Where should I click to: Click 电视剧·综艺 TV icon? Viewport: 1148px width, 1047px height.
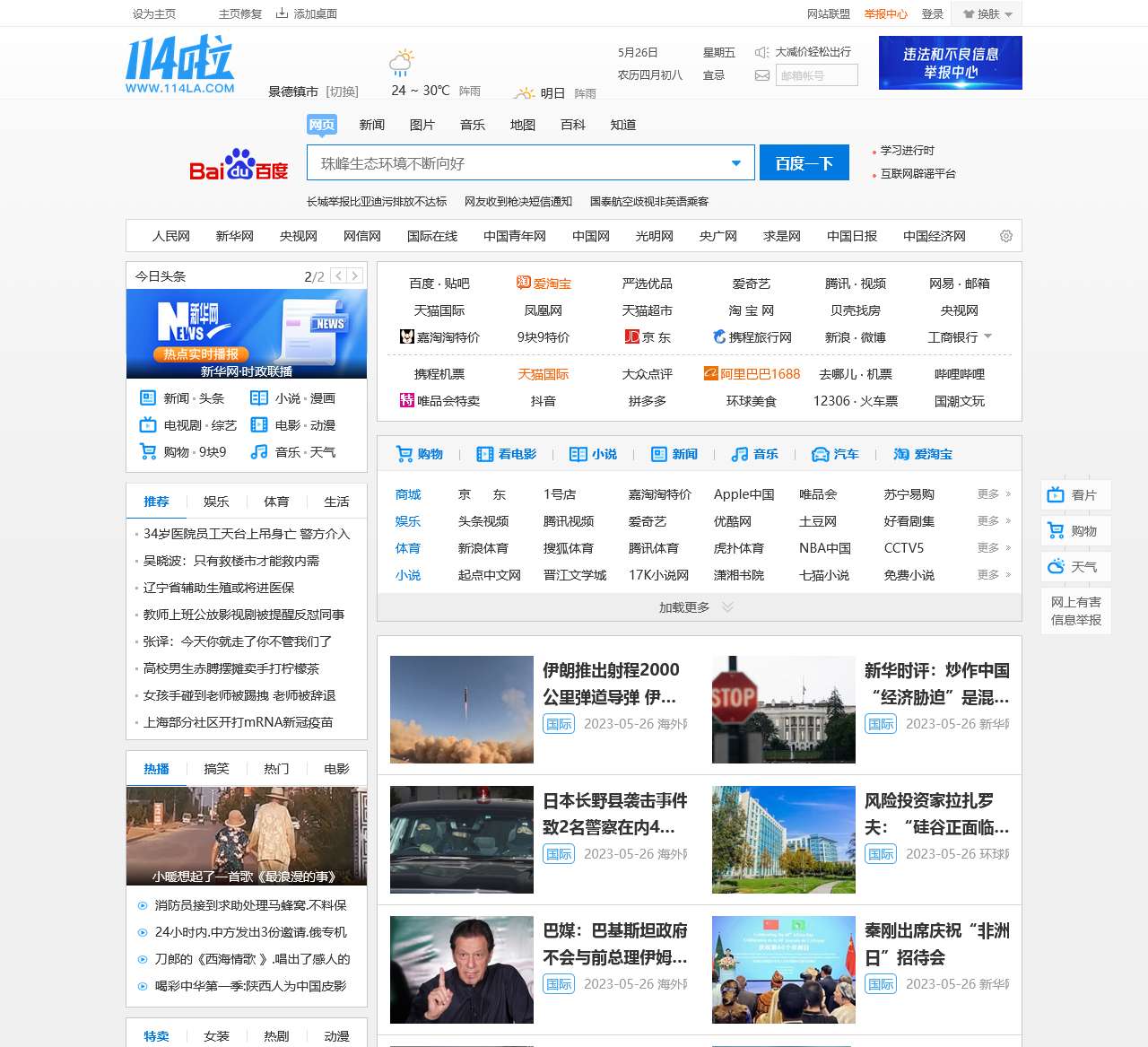[x=148, y=425]
